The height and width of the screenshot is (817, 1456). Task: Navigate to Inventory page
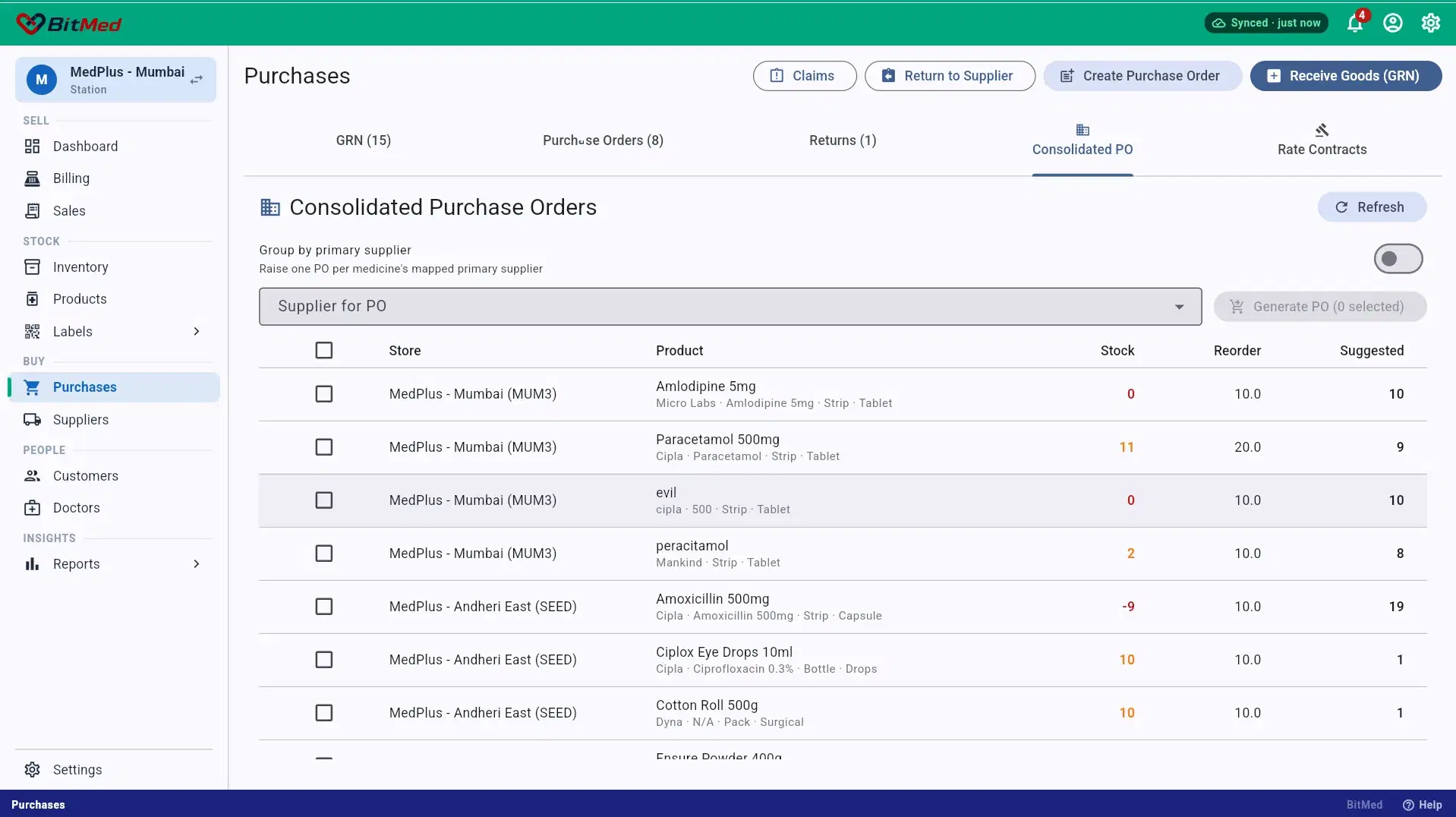click(x=114, y=267)
